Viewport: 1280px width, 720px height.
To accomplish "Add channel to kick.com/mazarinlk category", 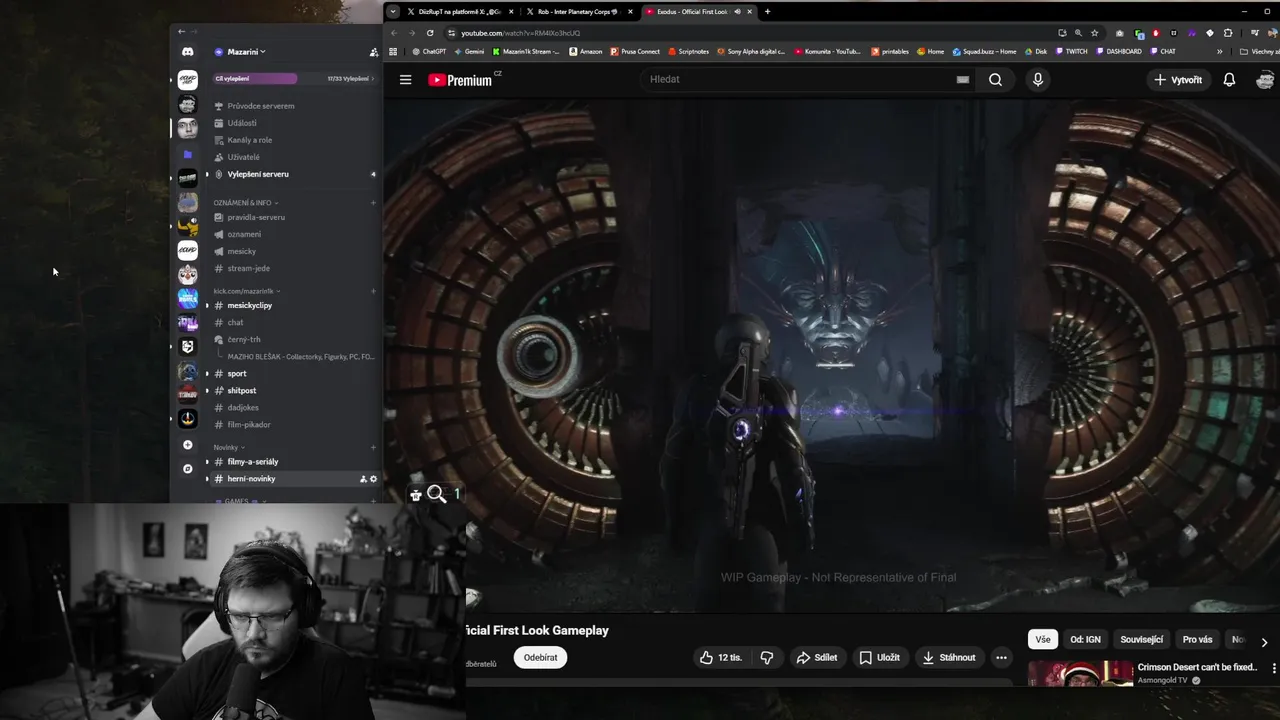I will pyautogui.click(x=373, y=291).
